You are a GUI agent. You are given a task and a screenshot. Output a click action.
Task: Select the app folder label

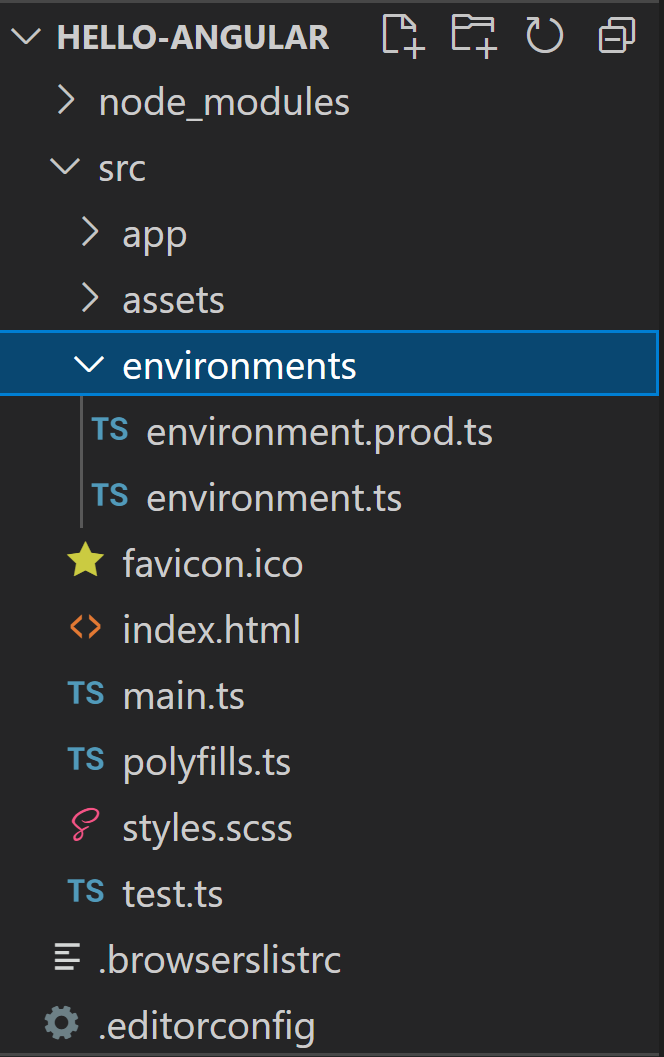[155, 237]
